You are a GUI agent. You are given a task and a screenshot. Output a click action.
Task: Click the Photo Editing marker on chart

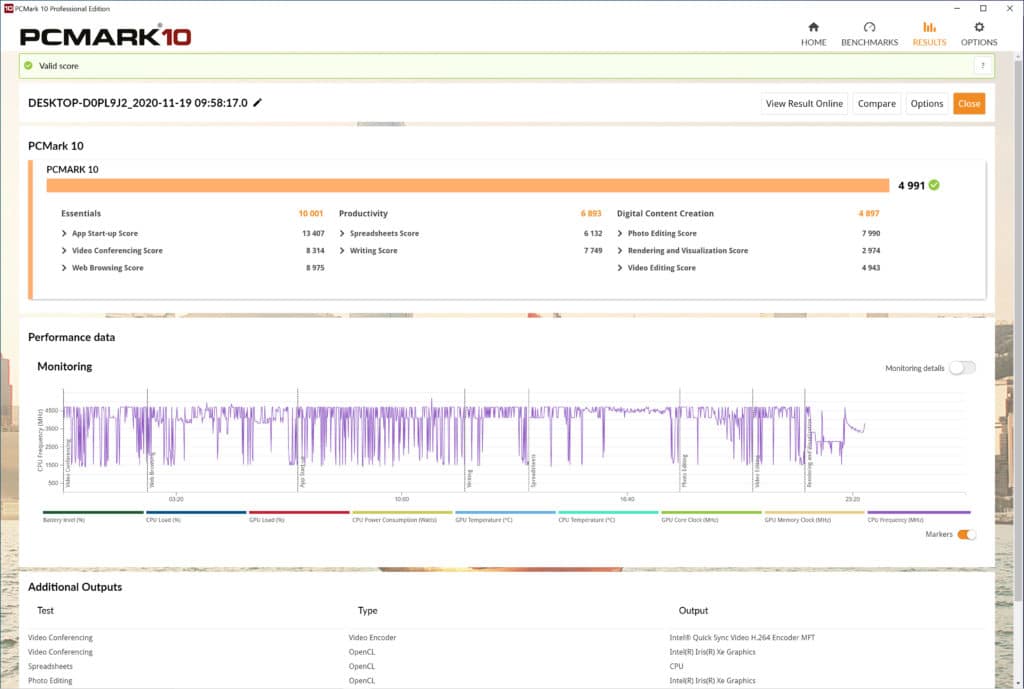coord(684,471)
